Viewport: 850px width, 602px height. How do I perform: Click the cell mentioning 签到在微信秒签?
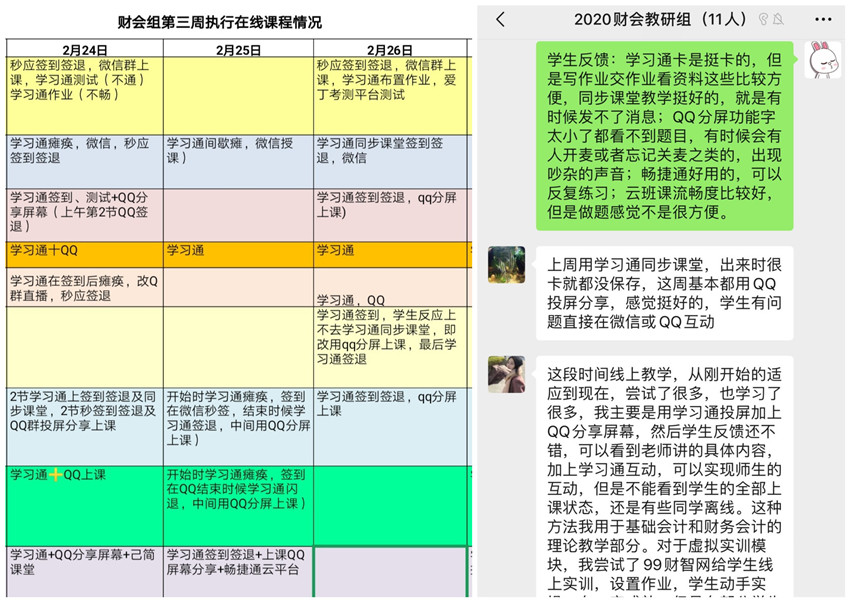(239, 426)
